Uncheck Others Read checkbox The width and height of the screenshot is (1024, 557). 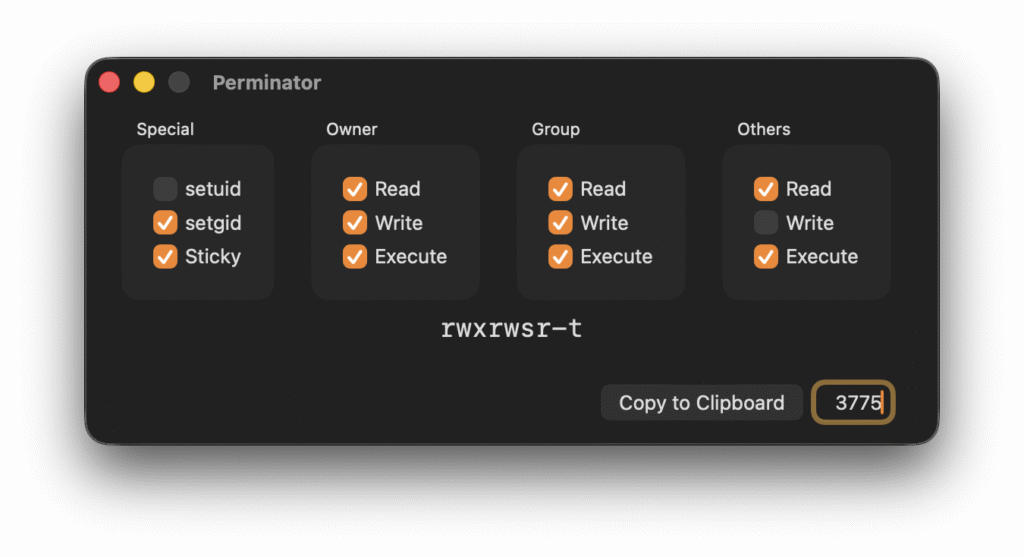[x=766, y=189]
